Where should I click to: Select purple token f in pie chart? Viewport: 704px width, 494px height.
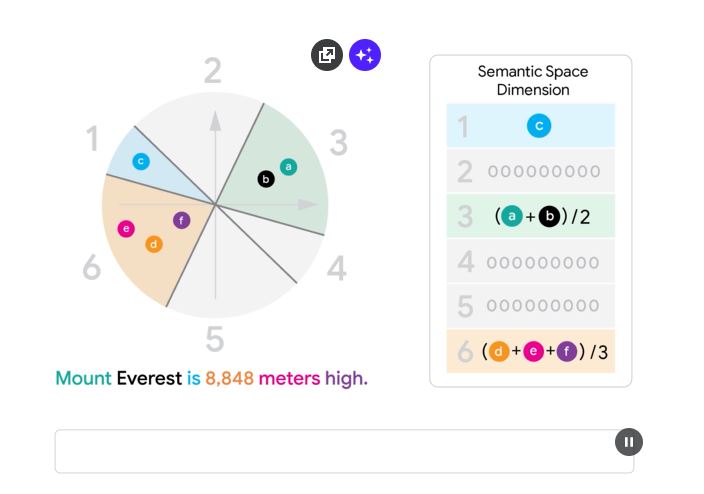tap(181, 221)
